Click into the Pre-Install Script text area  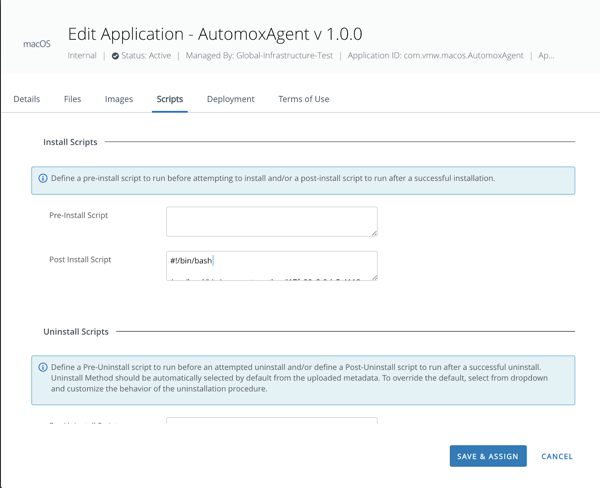point(272,222)
